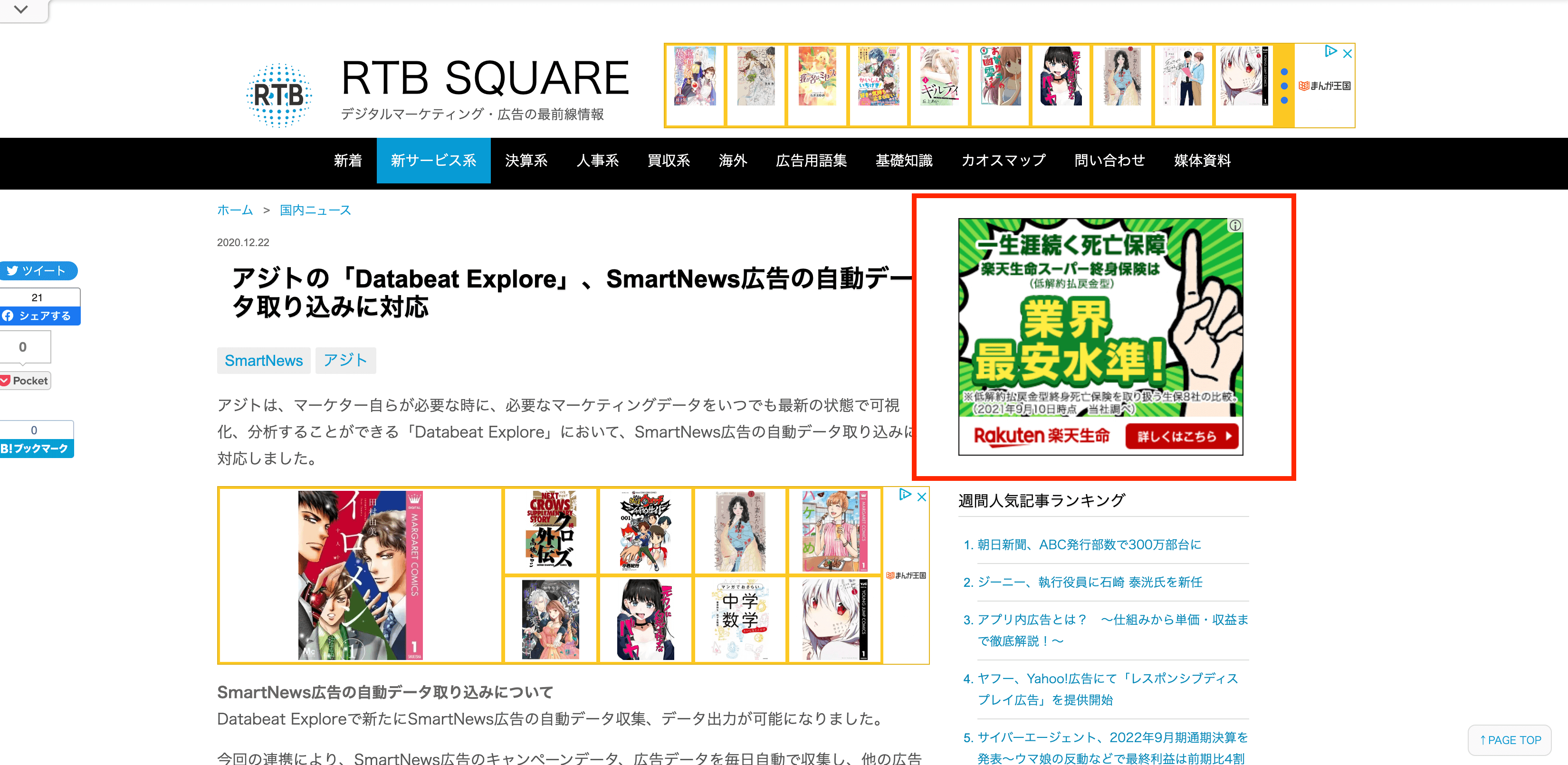Image resolution: width=1568 pixels, height=765 pixels.
Task: Click the RTB SQUARE site title
Action: pyautogui.click(x=485, y=78)
